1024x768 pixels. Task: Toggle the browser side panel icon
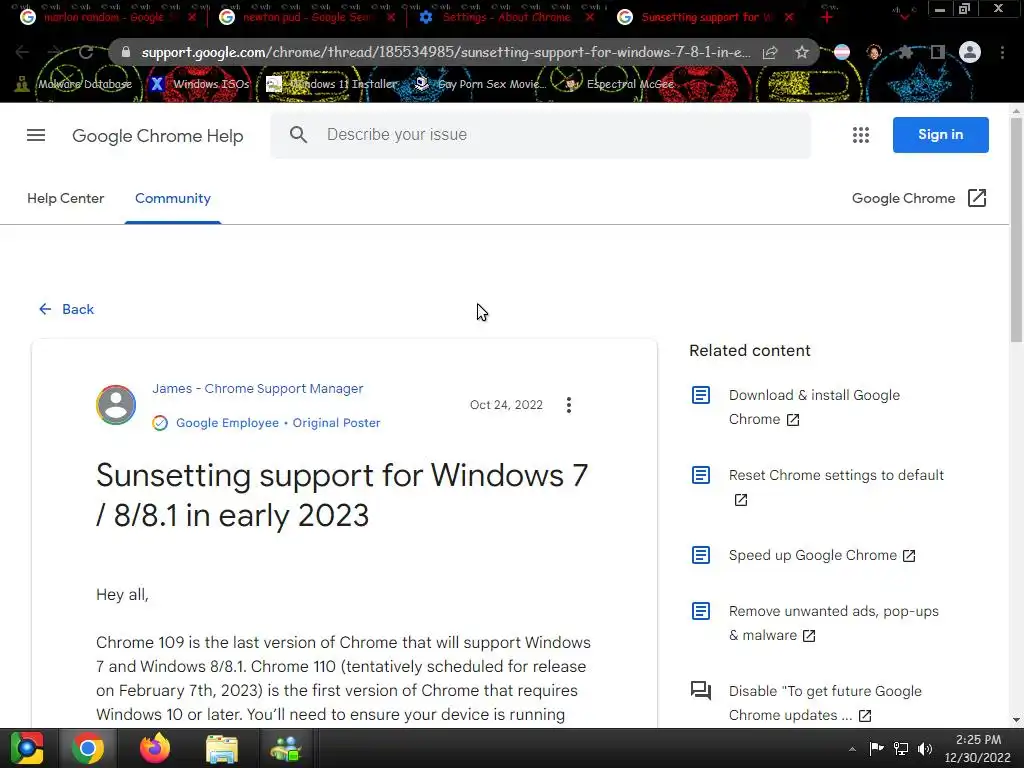(x=938, y=52)
